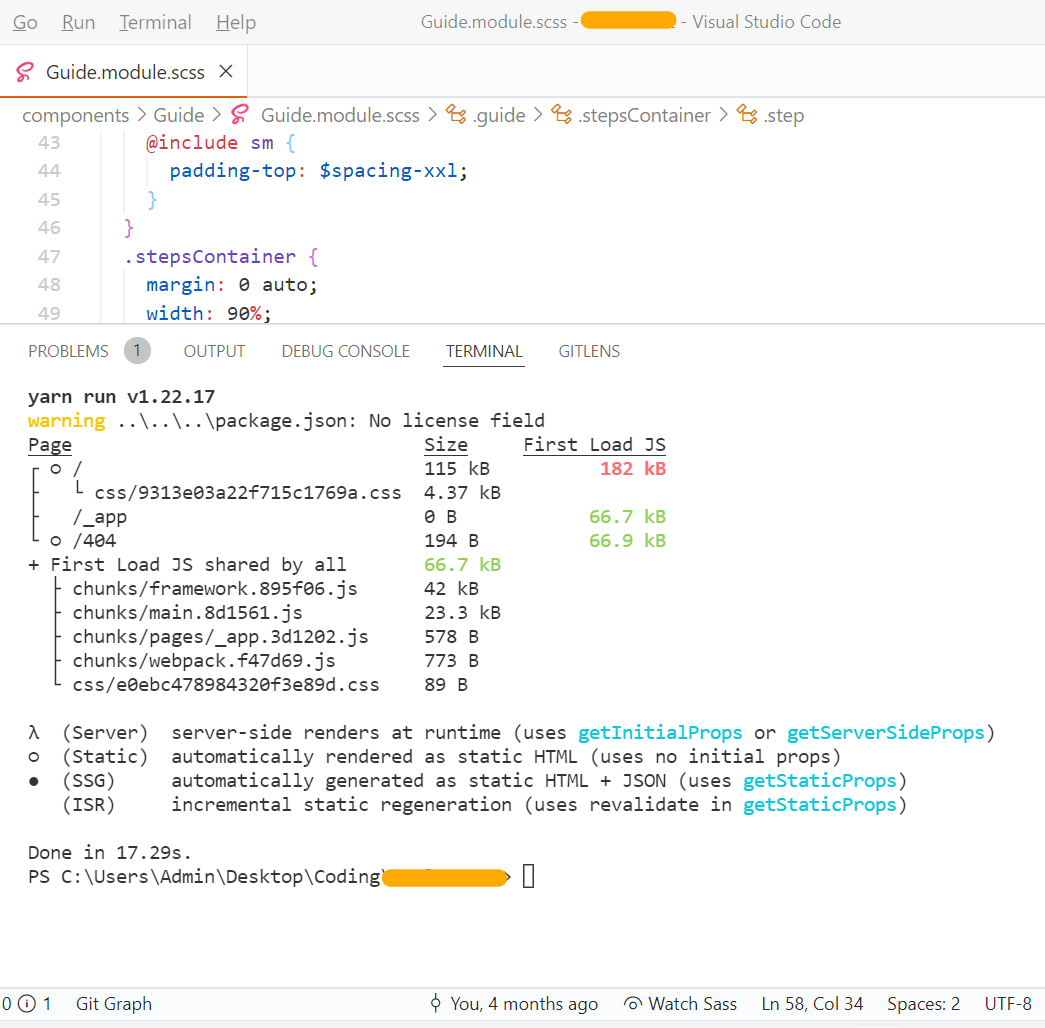Click 'You, 4 months ago' blame status
Screen dimensions: 1045x1028
point(524,1004)
